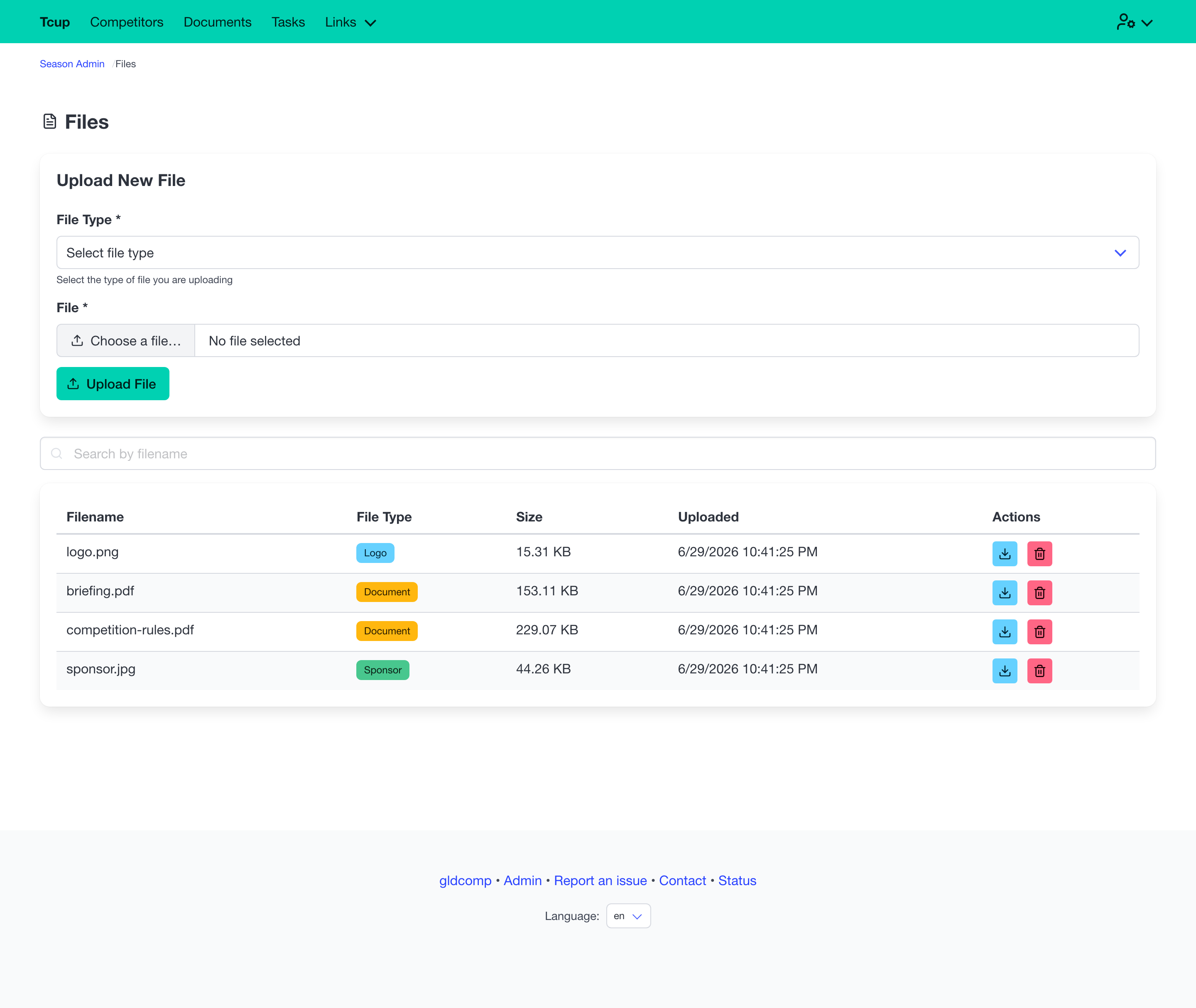Focus the Search by filename field

(x=598, y=454)
